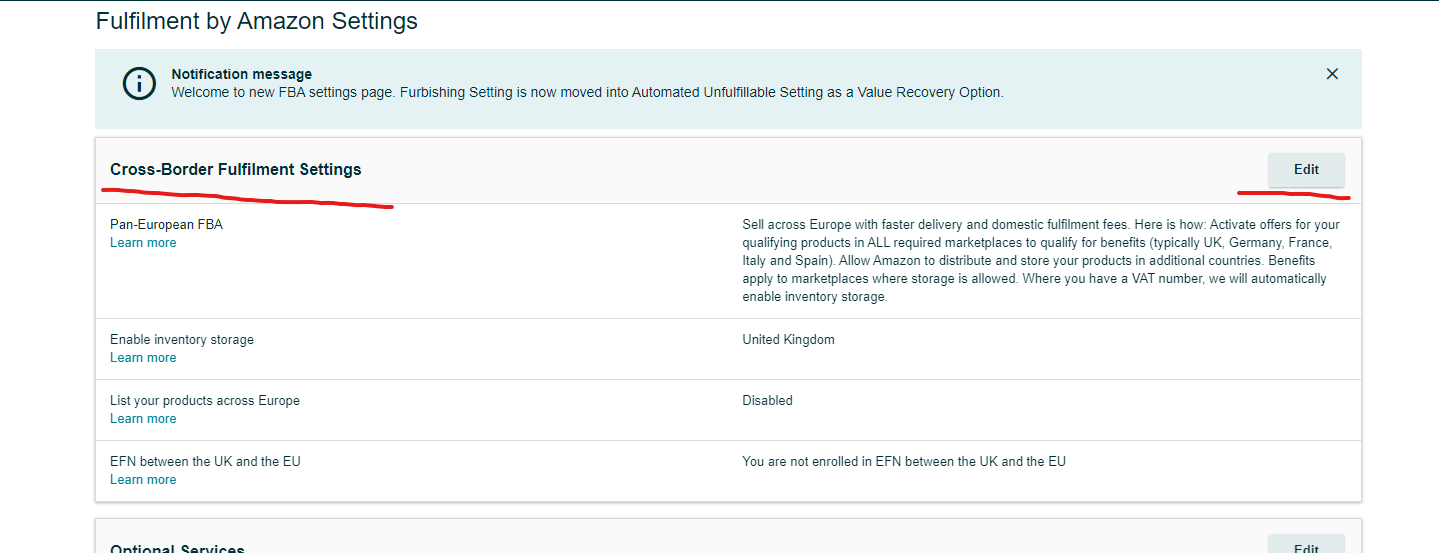Open Learn more under Enable inventory storage
Viewport: 1439px width, 553px height.
tap(143, 358)
